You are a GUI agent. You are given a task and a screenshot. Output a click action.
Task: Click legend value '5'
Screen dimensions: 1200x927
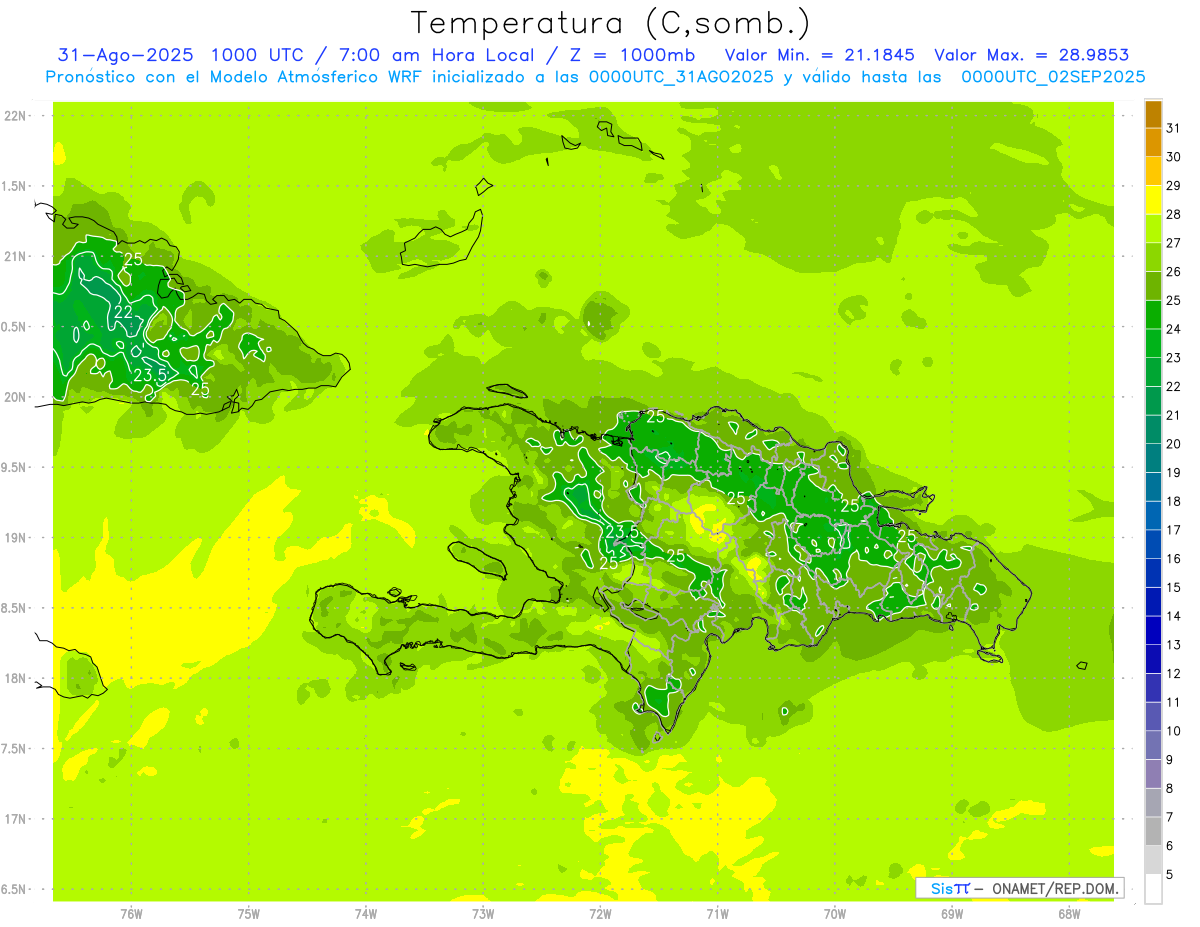[x=1170, y=874]
